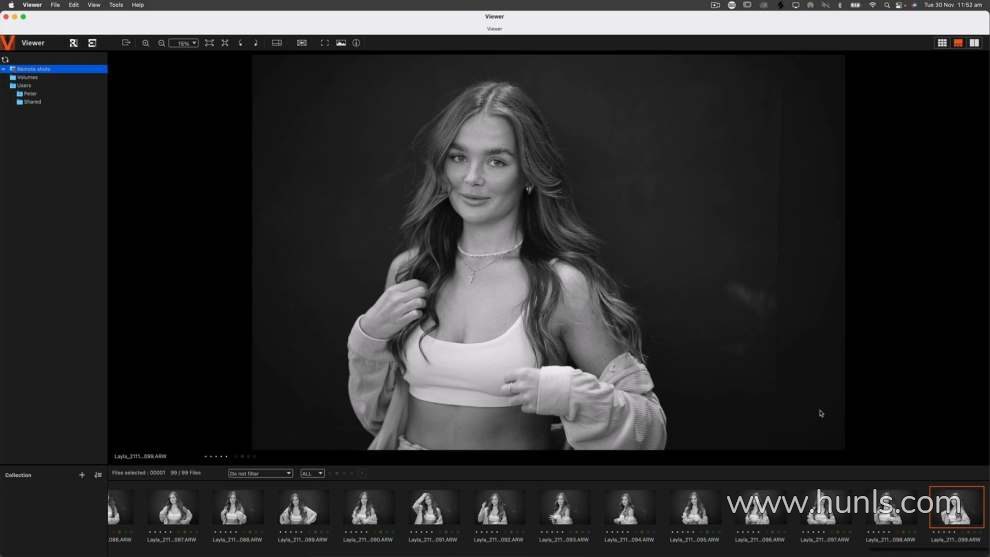
Task: Click the Collection panel label
Action: (x=18, y=475)
